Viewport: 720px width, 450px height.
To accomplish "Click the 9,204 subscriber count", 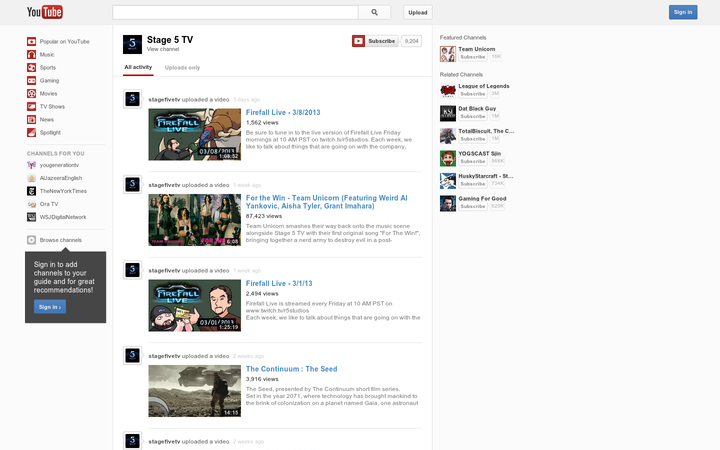I will (411, 41).
